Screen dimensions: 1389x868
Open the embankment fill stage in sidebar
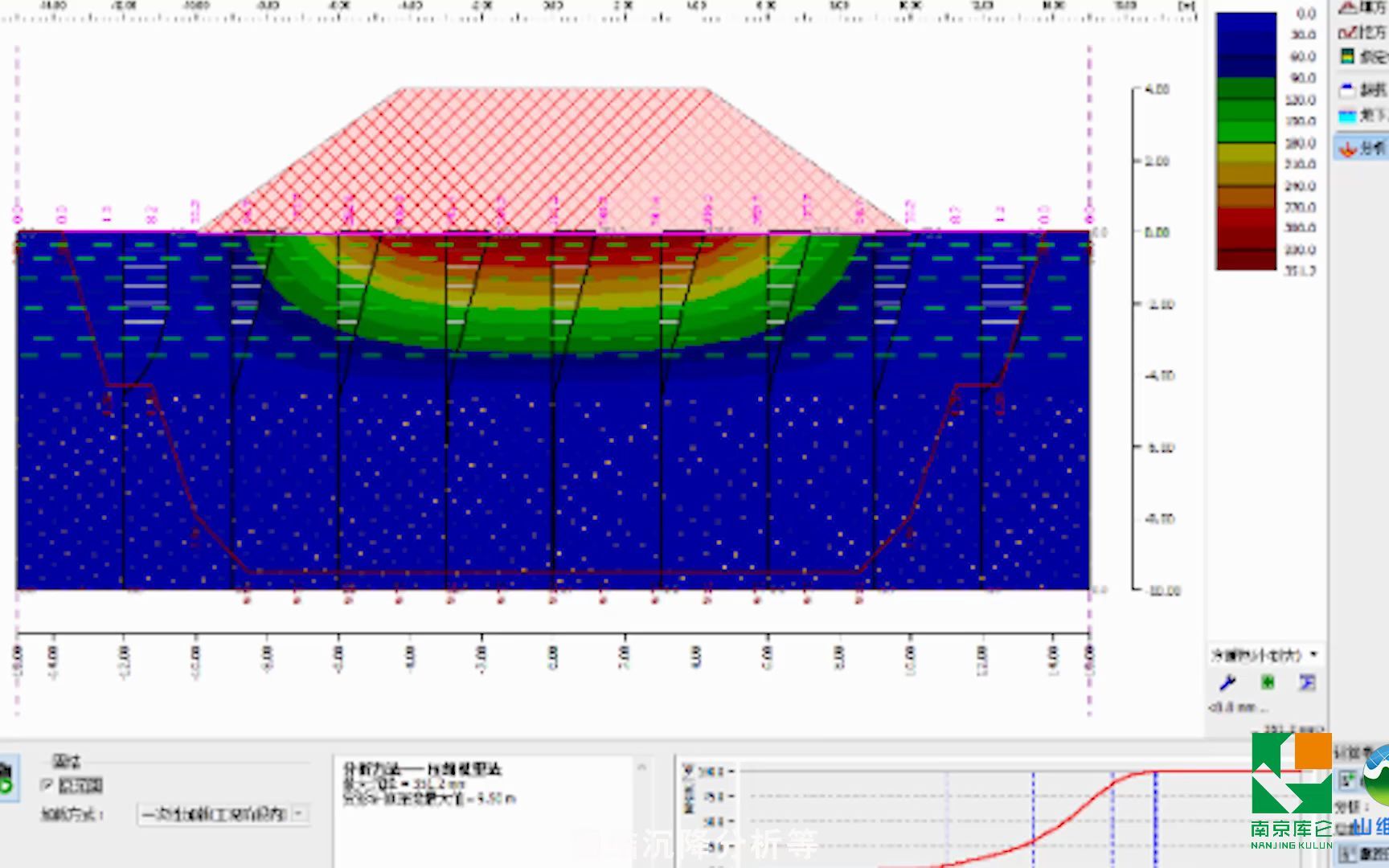tap(1363, 7)
